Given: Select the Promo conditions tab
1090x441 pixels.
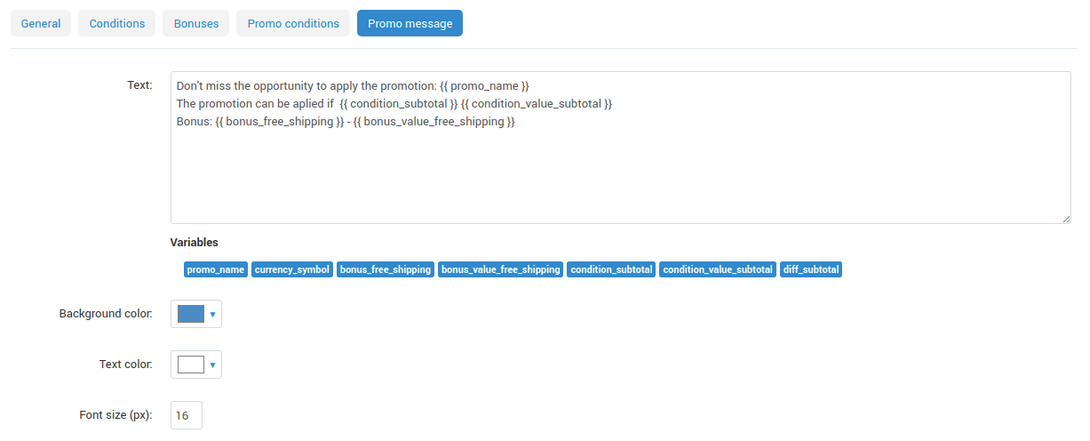Looking at the screenshot, I should point(293,23).
